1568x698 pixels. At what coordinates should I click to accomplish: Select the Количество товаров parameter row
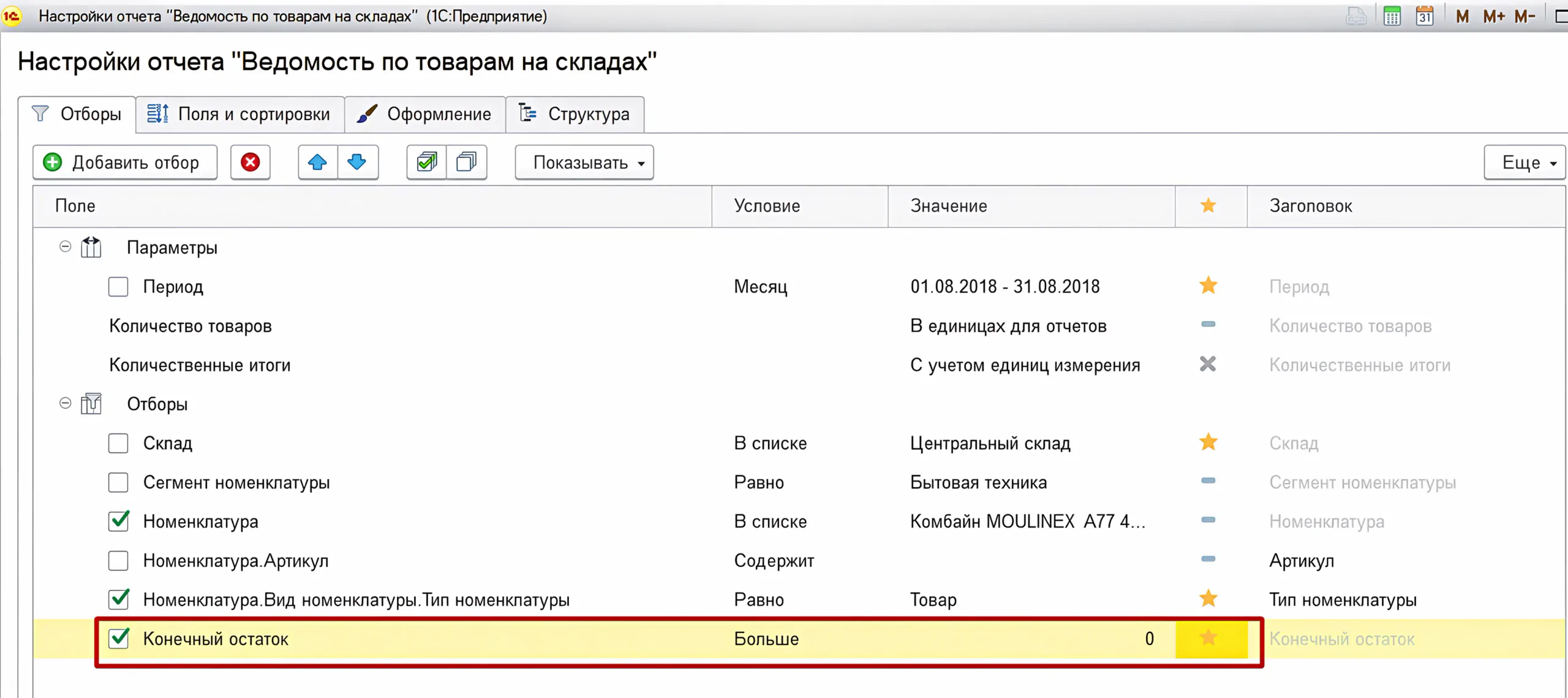tap(799, 326)
